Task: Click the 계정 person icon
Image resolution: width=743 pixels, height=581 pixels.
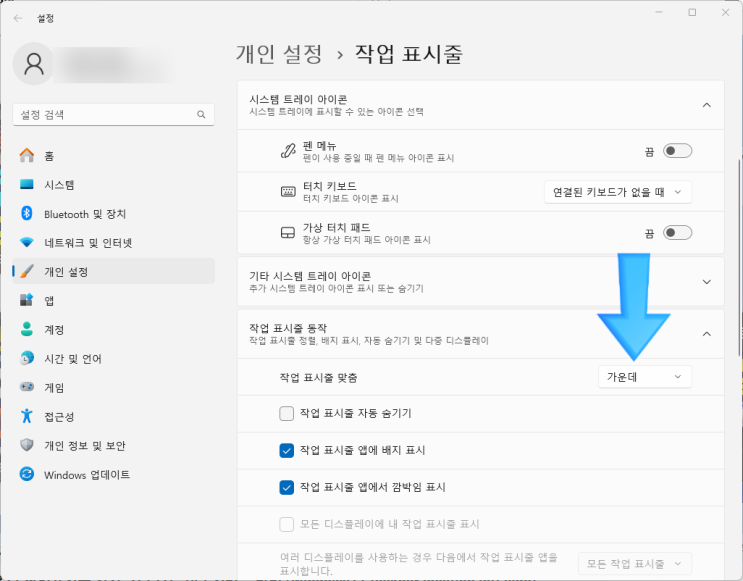Action: point(27,329)
